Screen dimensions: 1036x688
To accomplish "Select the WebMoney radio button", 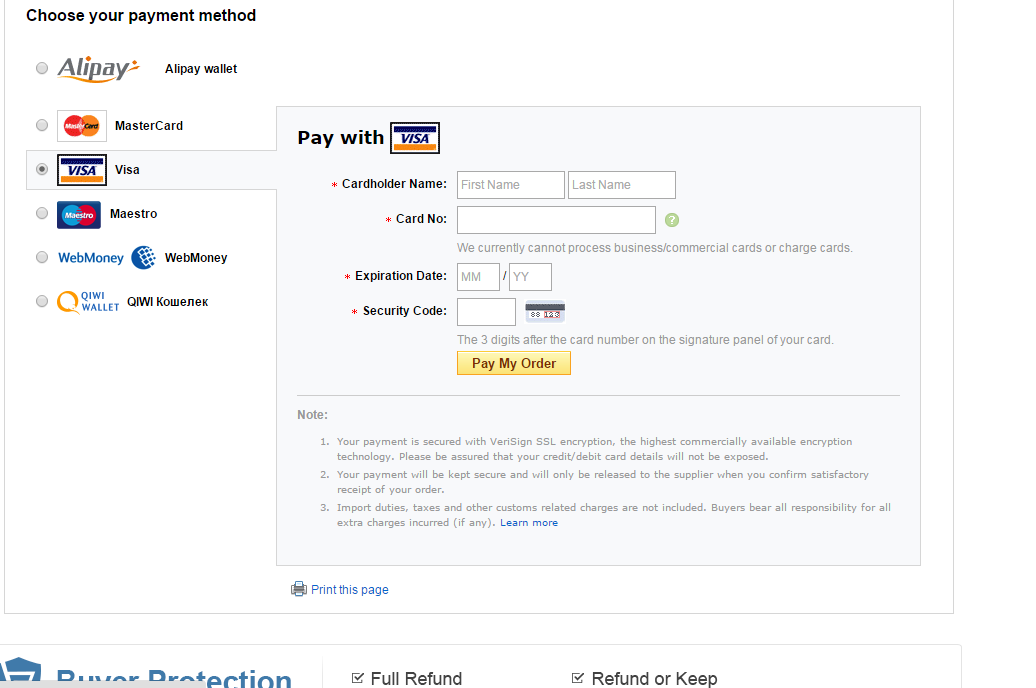I will coord(42,257).
